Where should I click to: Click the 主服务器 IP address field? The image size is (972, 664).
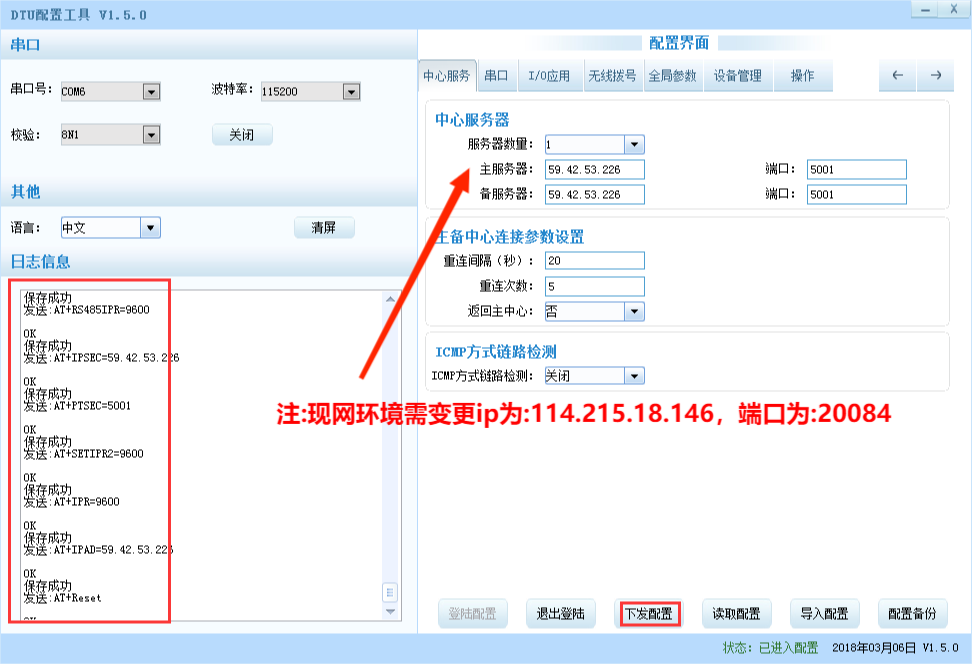click(x=594, y=170)
